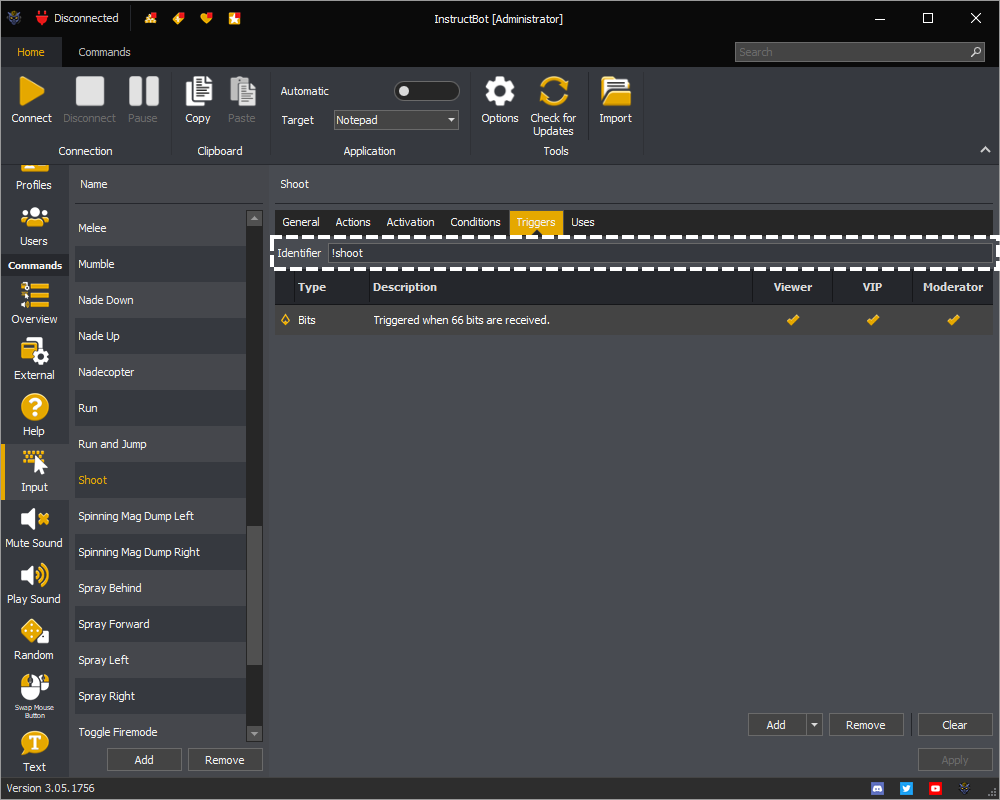
Task: Switch to the Commands ribbon tab
Action: coord(104,52)
